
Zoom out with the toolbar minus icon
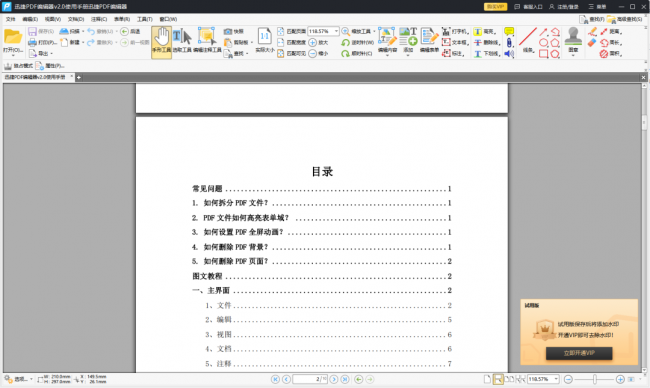(313, 53)
